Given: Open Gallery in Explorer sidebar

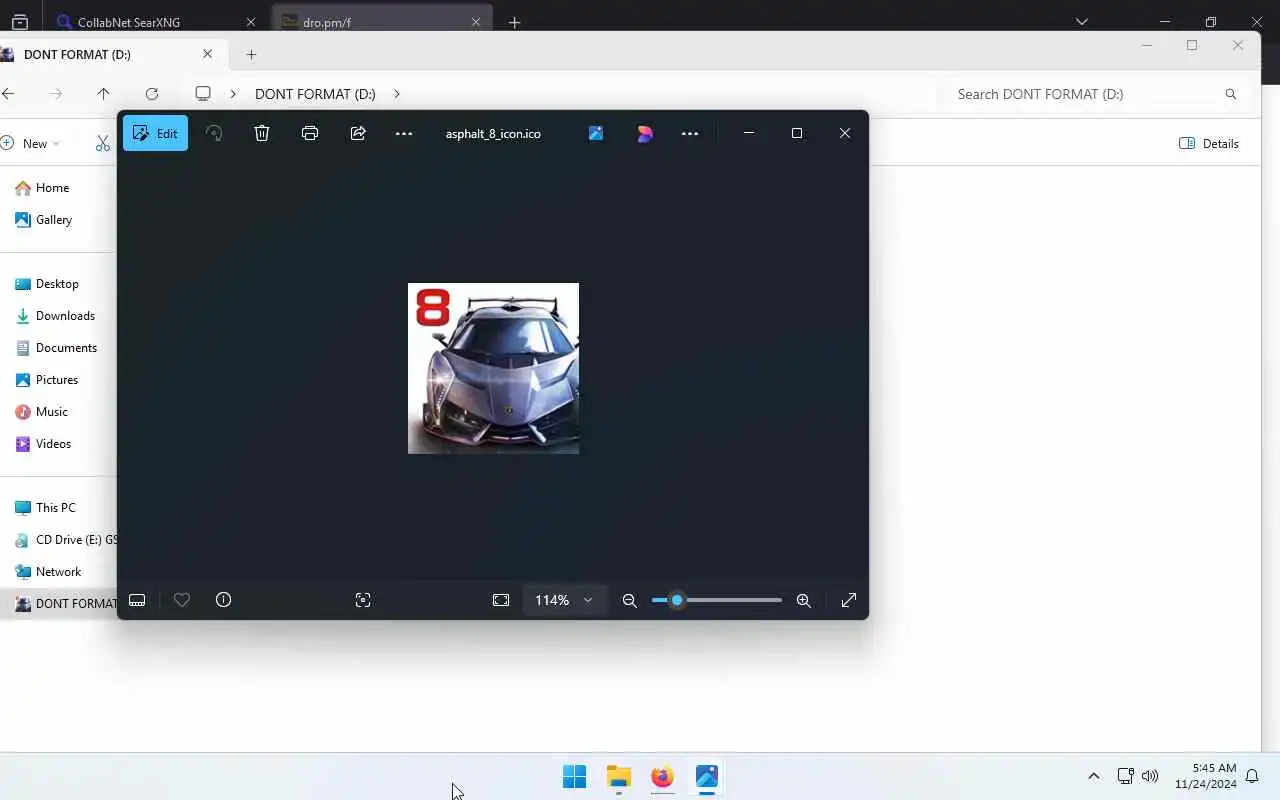Looking at the screenshot, I should [x=45, y=219].
